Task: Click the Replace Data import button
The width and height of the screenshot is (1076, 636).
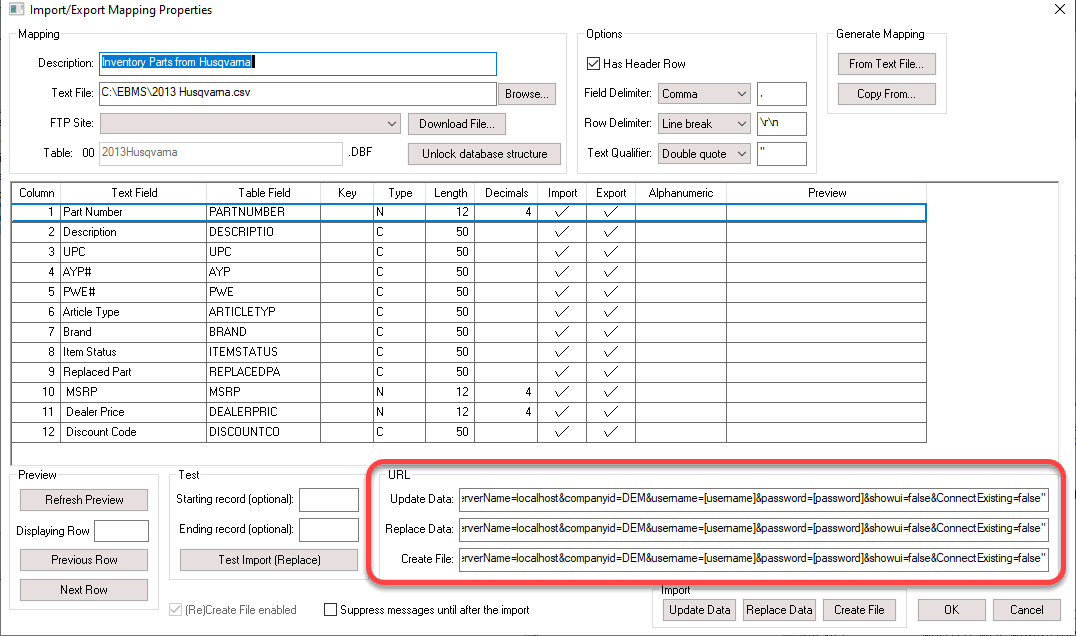Action: tap(779, 610)
